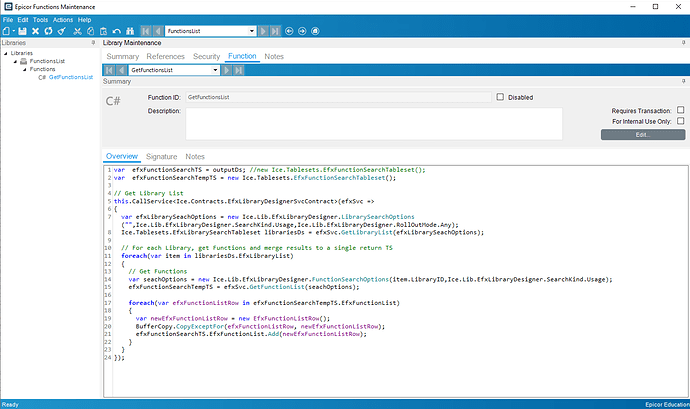Pin the Summary section panel
690x409 pixels.
coord(683,81)
